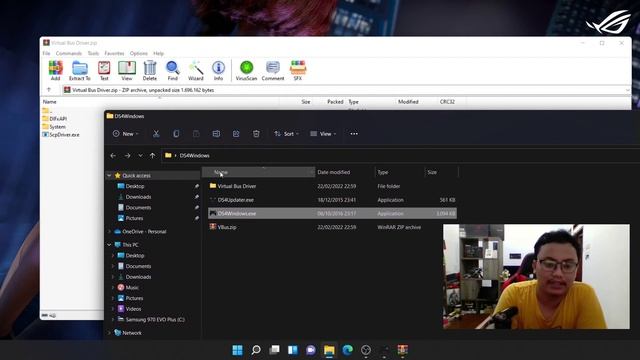Image resolution: width=640 pixels, height=360 pixels.
Task: Click the SFX icon in WinRAR
Action: click(298, 70)
